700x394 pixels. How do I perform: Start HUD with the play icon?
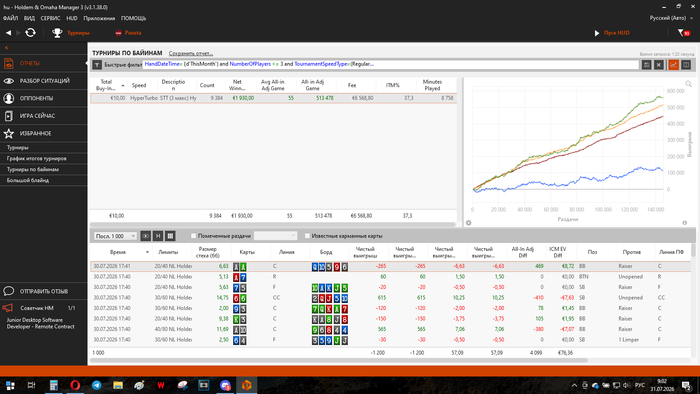[x=597, y=33]
